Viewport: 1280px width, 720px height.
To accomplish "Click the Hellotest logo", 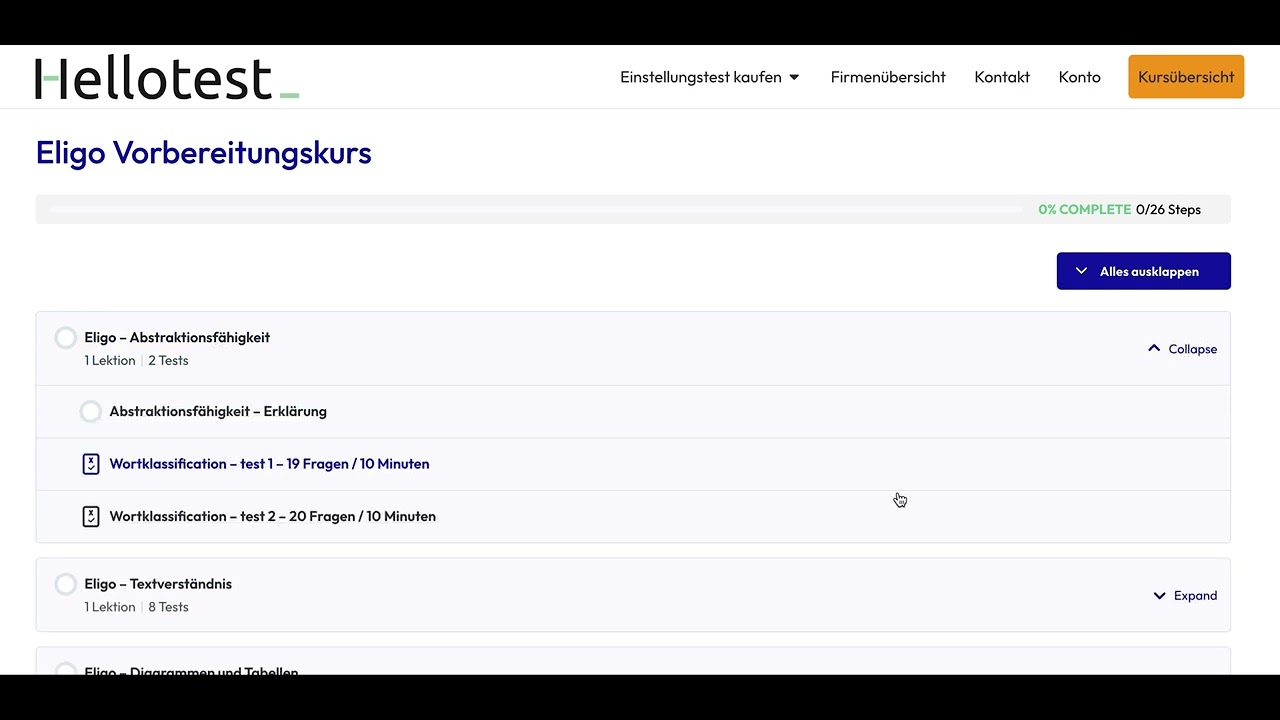I will (x=167, y=78).
